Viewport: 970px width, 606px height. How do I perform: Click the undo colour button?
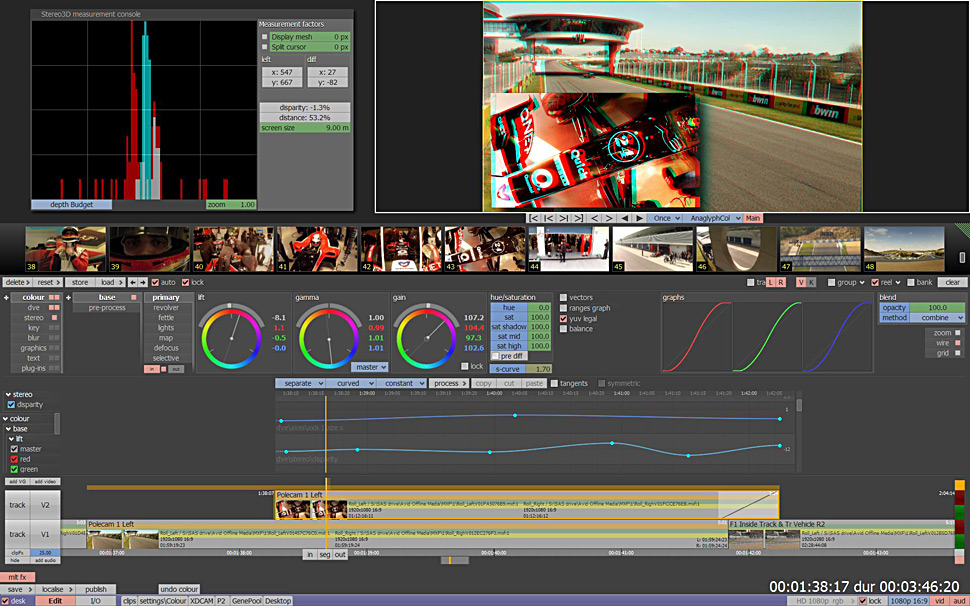[x=180, y=589]
